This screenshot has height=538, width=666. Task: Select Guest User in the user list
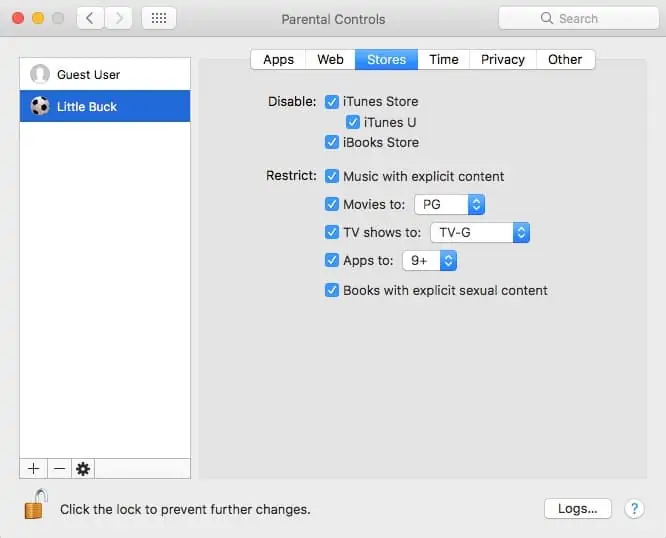(105, 74)
